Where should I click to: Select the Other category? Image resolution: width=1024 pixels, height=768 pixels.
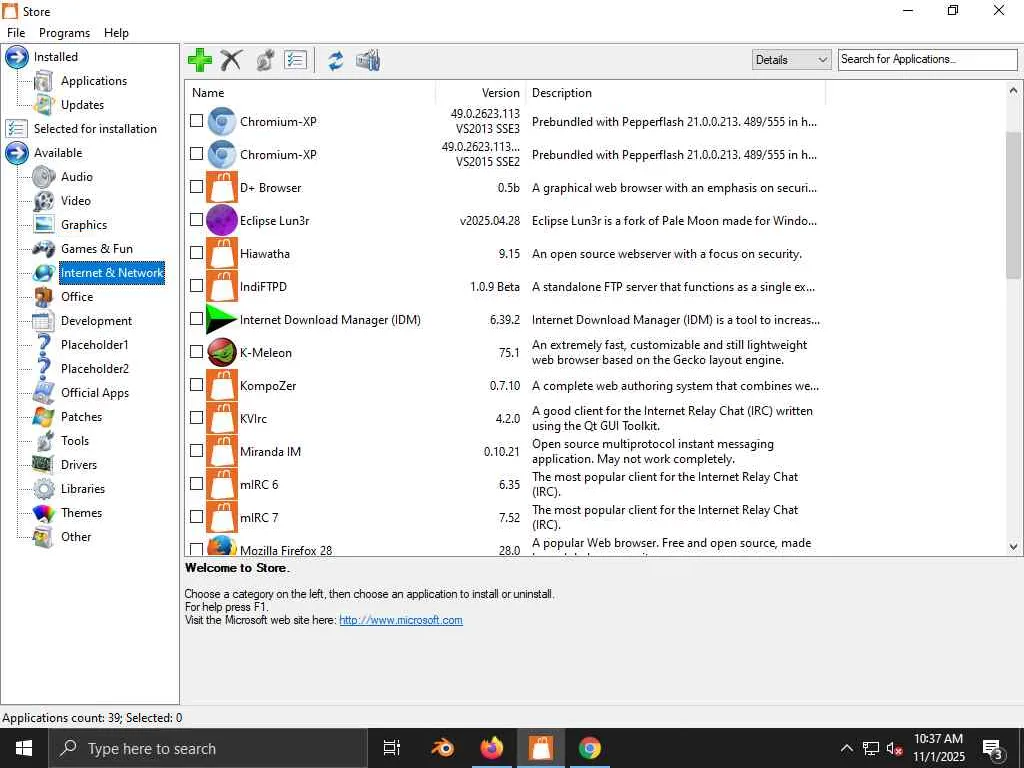pos(76,537)
